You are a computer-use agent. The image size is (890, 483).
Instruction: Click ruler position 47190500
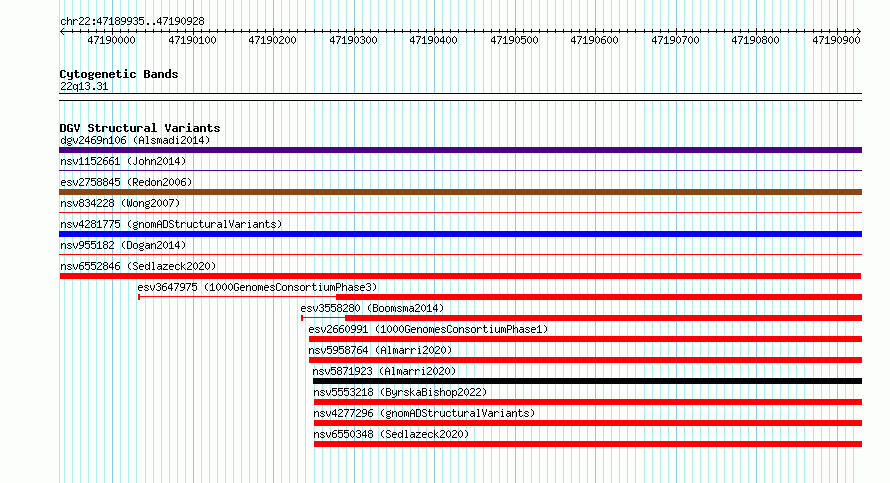514,40
